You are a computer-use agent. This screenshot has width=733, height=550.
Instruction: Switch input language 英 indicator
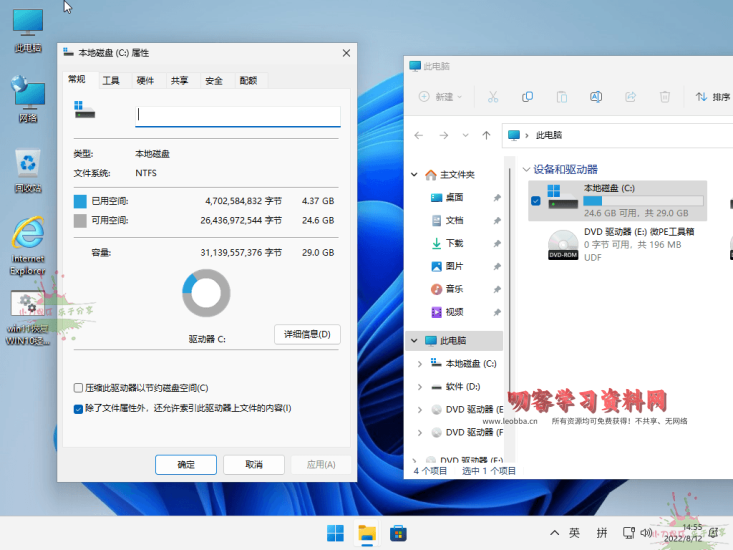575,533
